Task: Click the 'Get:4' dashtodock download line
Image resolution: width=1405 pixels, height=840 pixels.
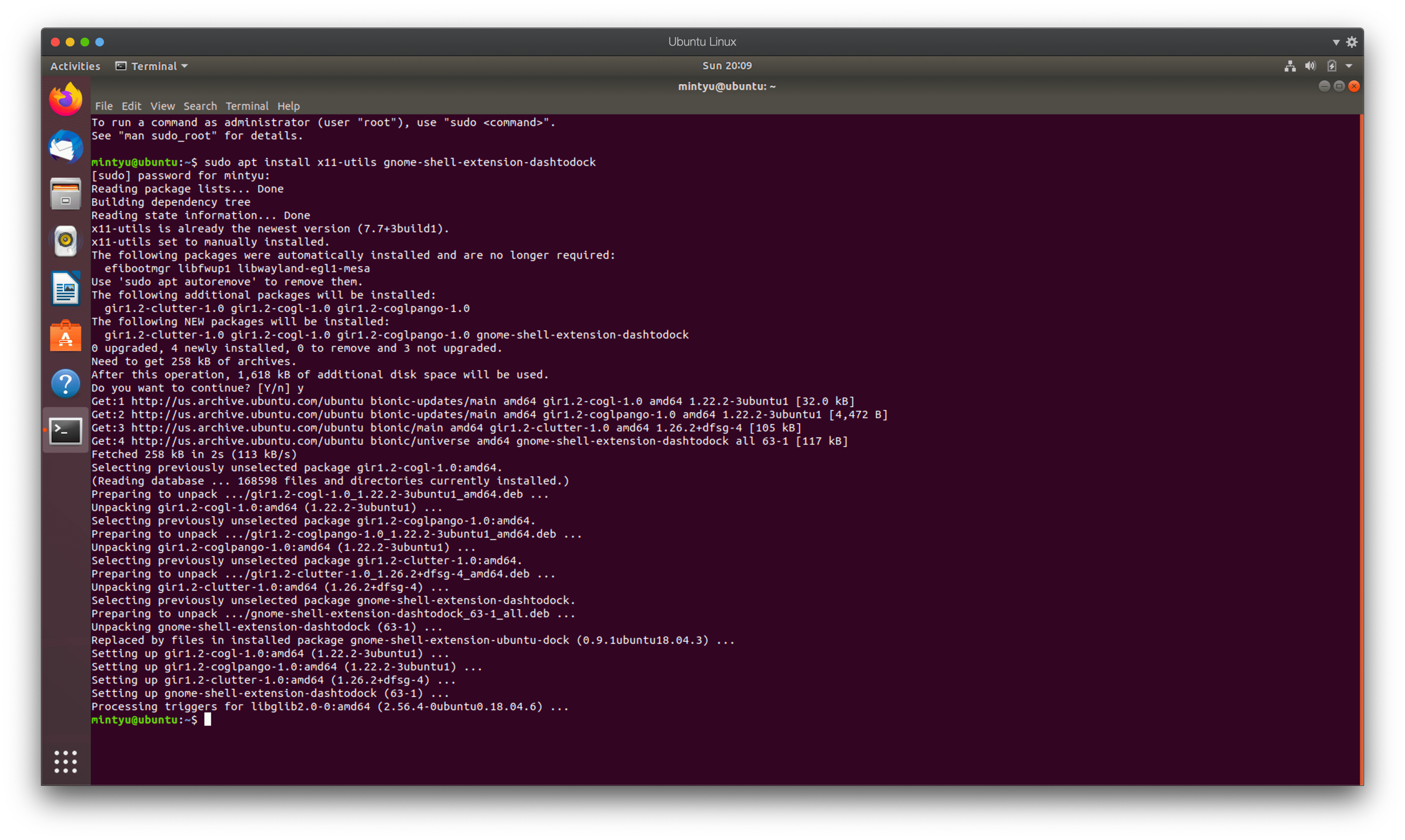Action: pos(469,441)
